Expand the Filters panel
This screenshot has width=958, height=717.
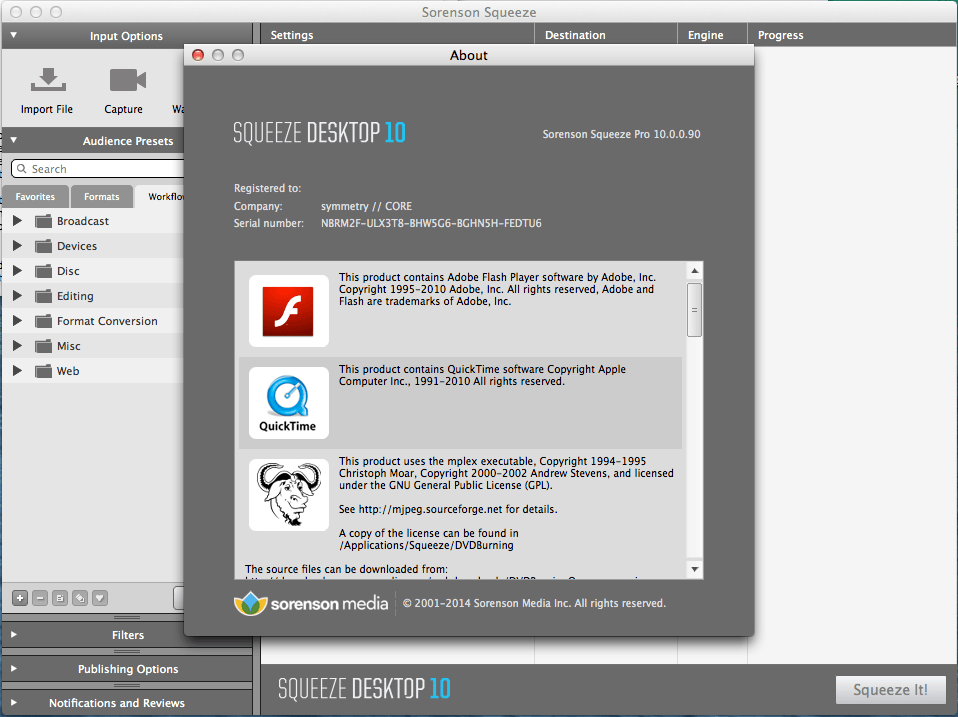coord(13,635)
